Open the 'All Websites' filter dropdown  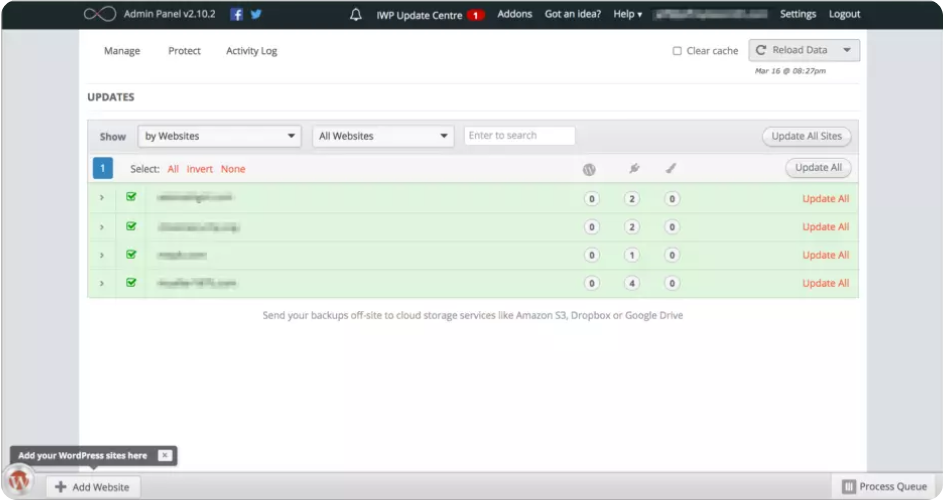click(383, 136)
